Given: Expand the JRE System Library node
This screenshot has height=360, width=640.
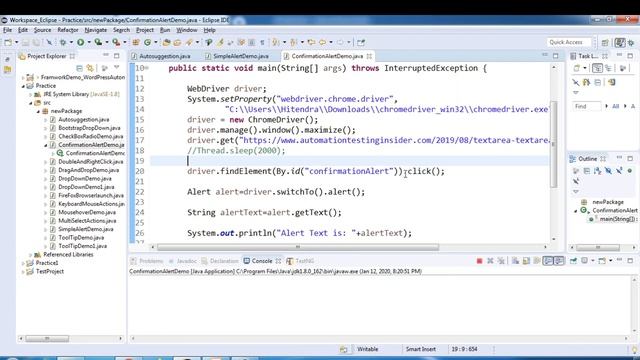Looking at the screenshot, I should [x=31, y=94].
